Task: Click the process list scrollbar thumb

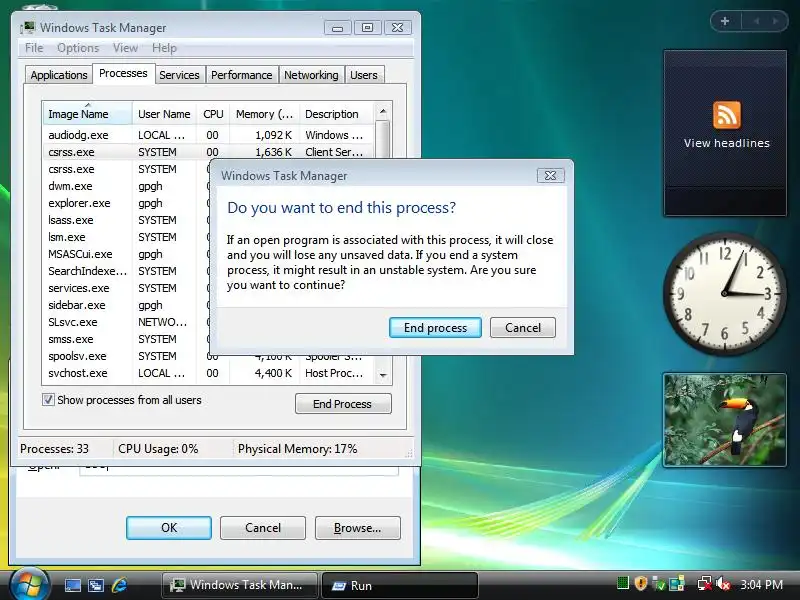Action: 383,138
